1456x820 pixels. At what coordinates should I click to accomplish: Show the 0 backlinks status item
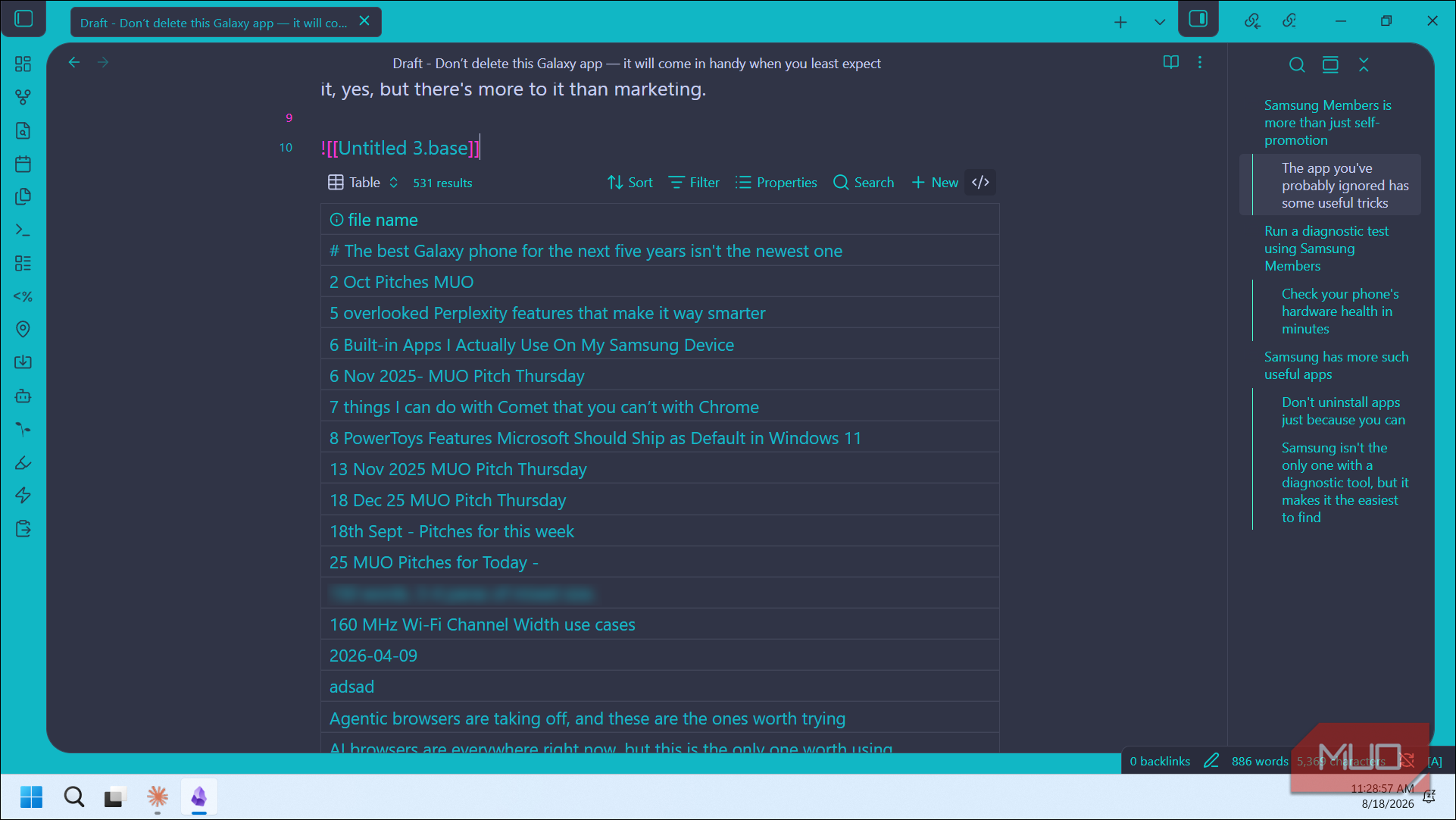click(1160, 761)
